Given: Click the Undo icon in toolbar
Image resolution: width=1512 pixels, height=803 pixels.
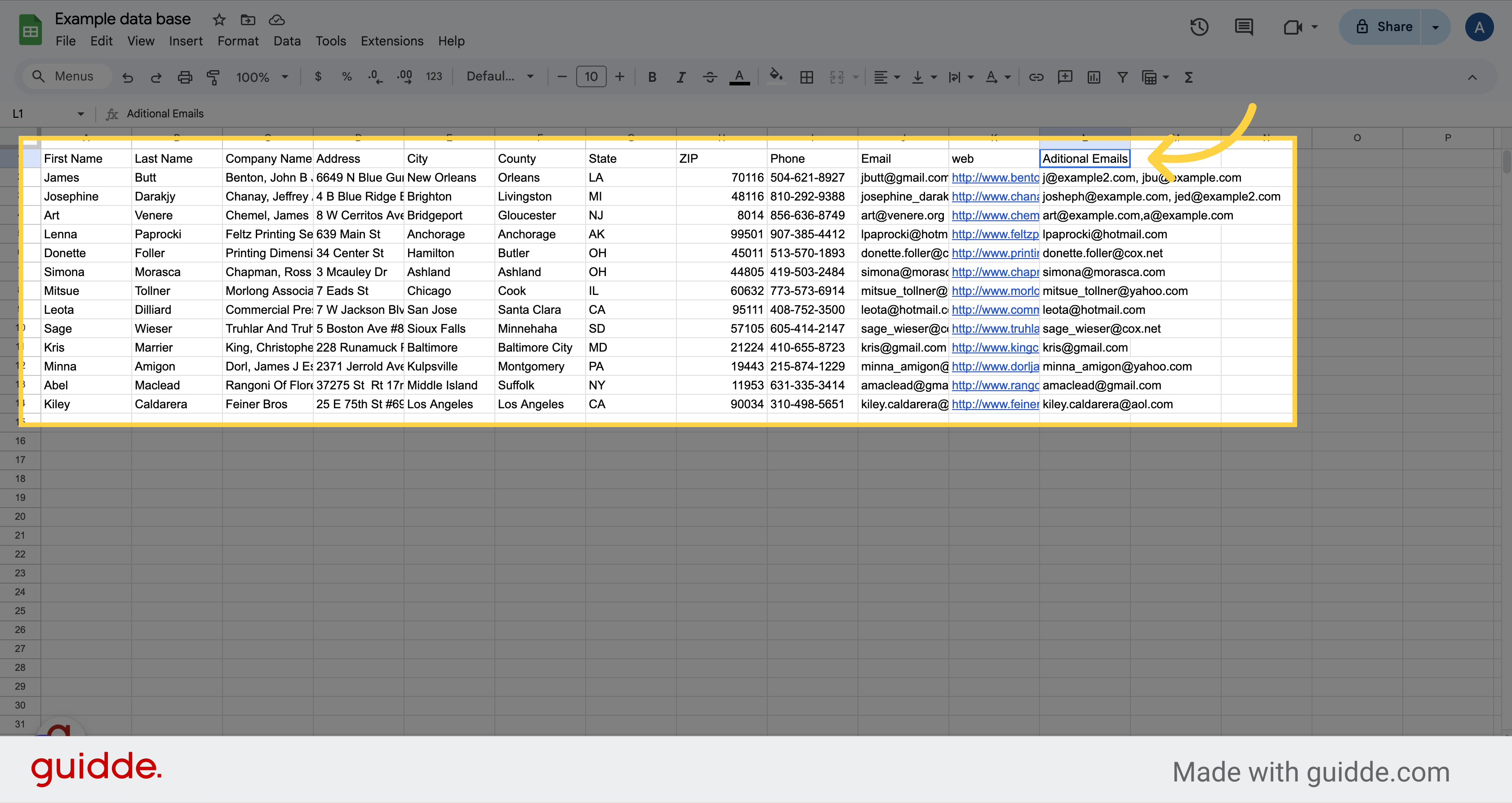Looking at the screenshot, I should [x=128, y=76].
